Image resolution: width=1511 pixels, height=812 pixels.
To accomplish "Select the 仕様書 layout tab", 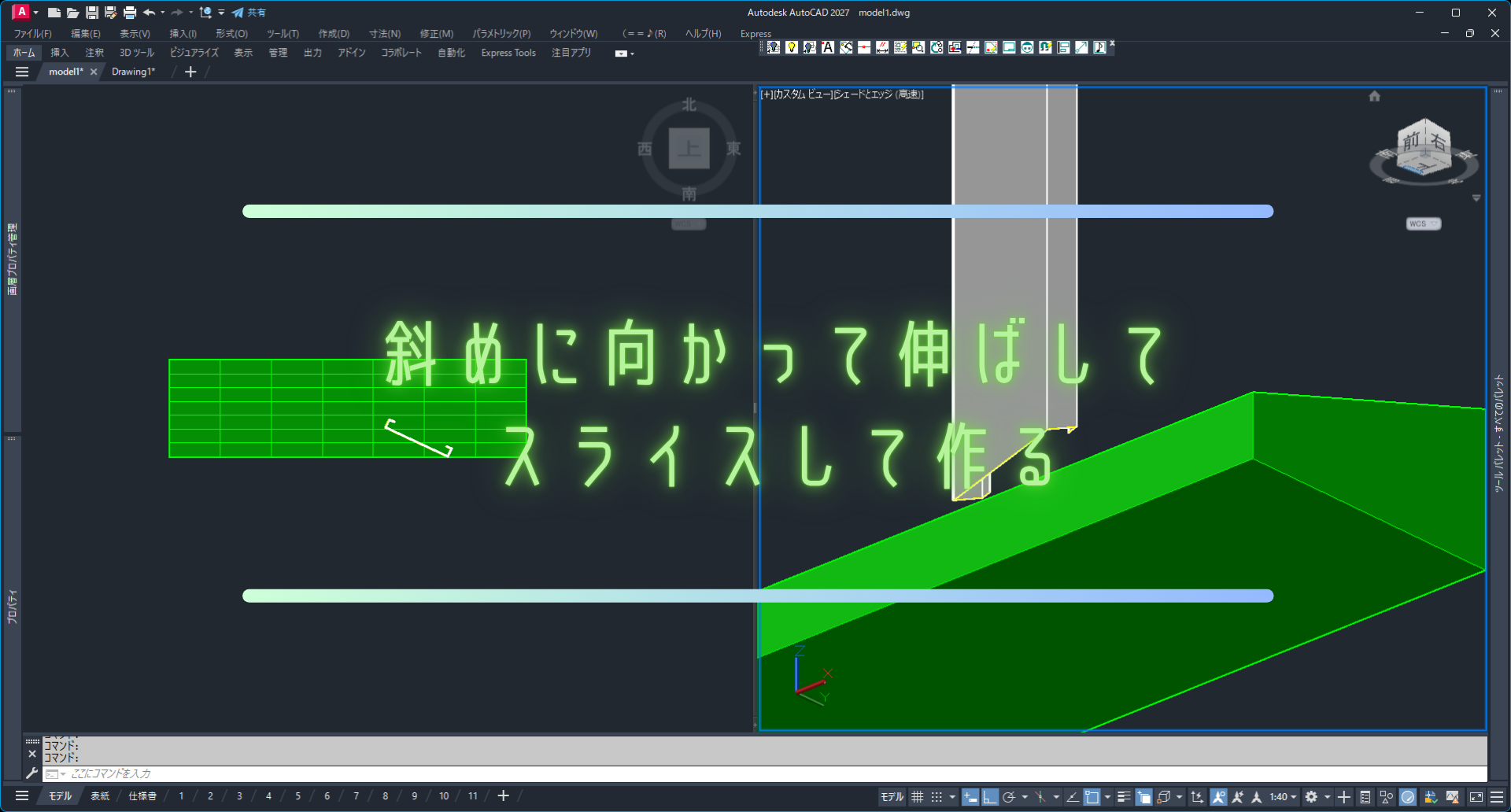I will (x=142, y=796).
